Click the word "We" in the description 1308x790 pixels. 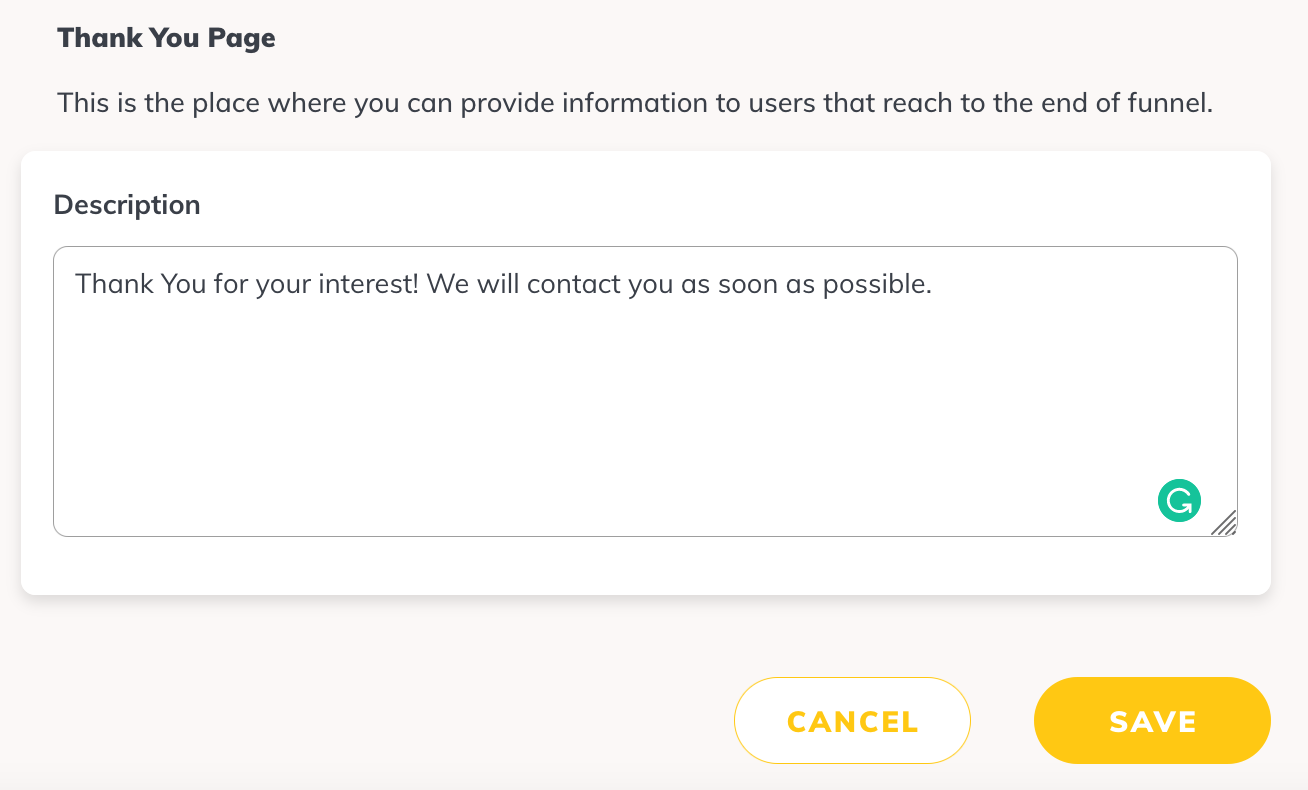[x=446, y=285]
